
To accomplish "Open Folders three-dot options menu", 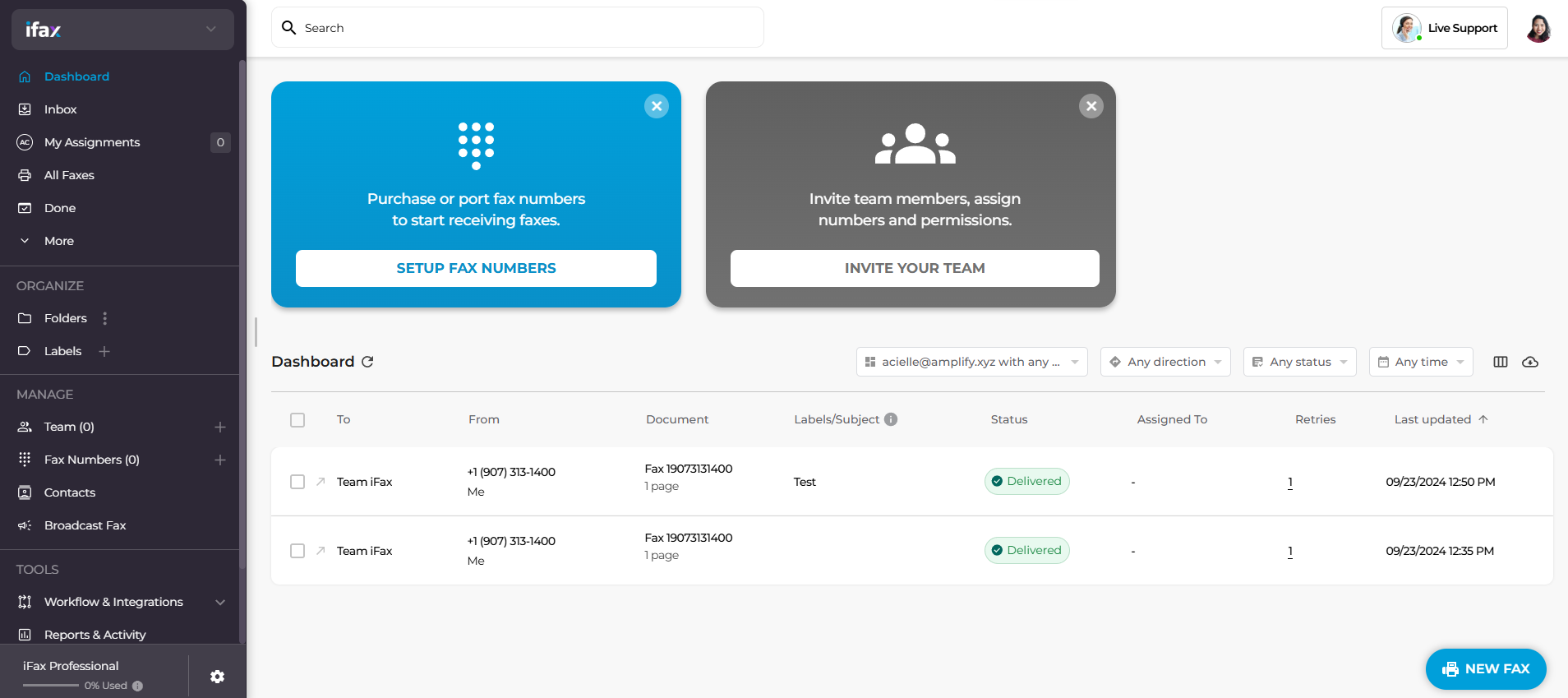I will click(x=104, y=318).
